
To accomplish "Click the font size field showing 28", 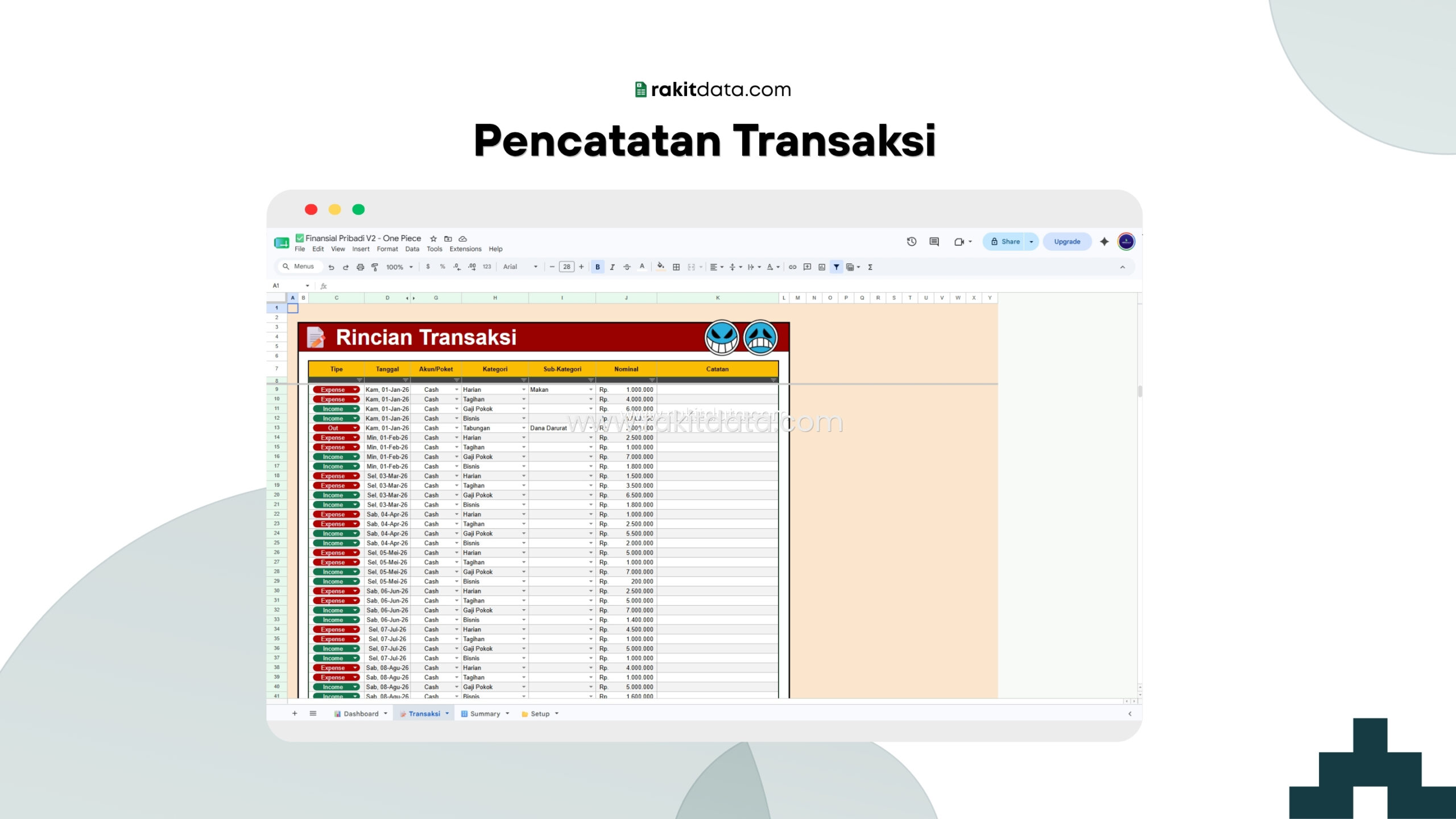I will [566, 267].
